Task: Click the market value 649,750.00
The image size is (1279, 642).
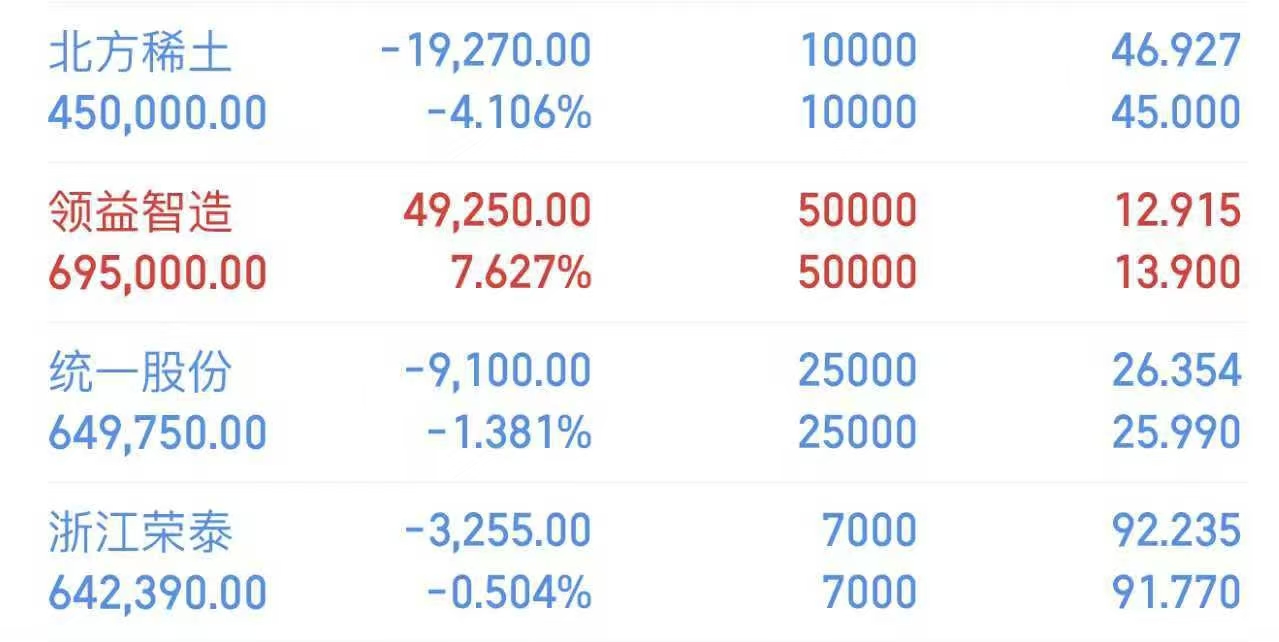Action: point(157,433)
